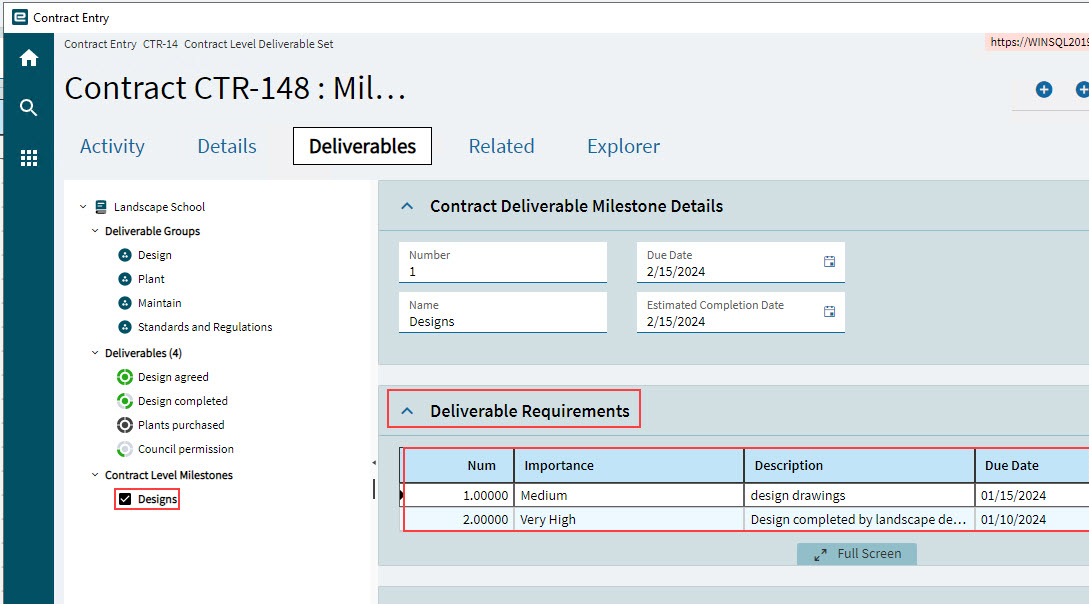
Task: Click the Maintain deliverable group icon
Action: (x=125, y=303)
